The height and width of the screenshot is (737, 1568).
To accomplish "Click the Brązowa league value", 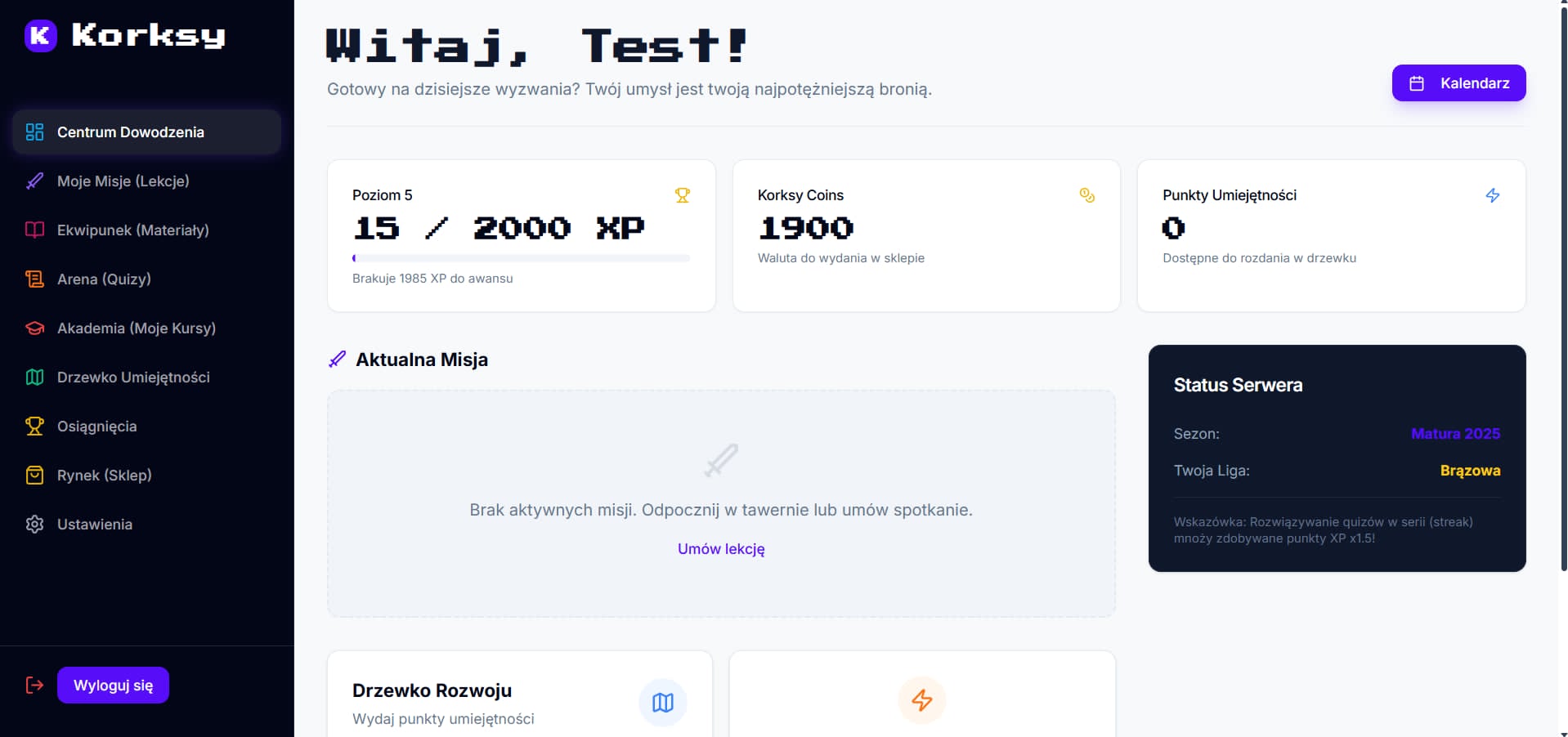I will pos(1470,471).
